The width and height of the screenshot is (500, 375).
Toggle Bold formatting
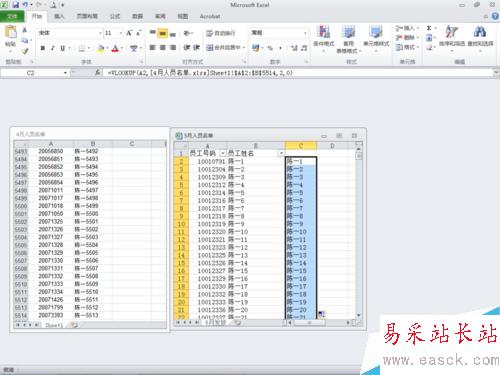coord(43,49)
